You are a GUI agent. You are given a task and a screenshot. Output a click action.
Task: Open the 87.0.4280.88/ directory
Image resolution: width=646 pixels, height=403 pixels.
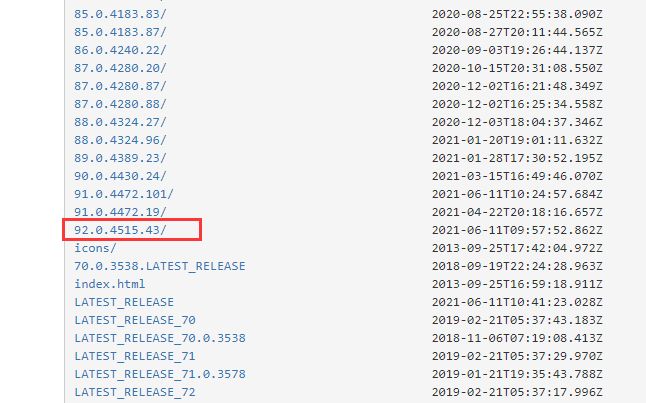point(120,104)
